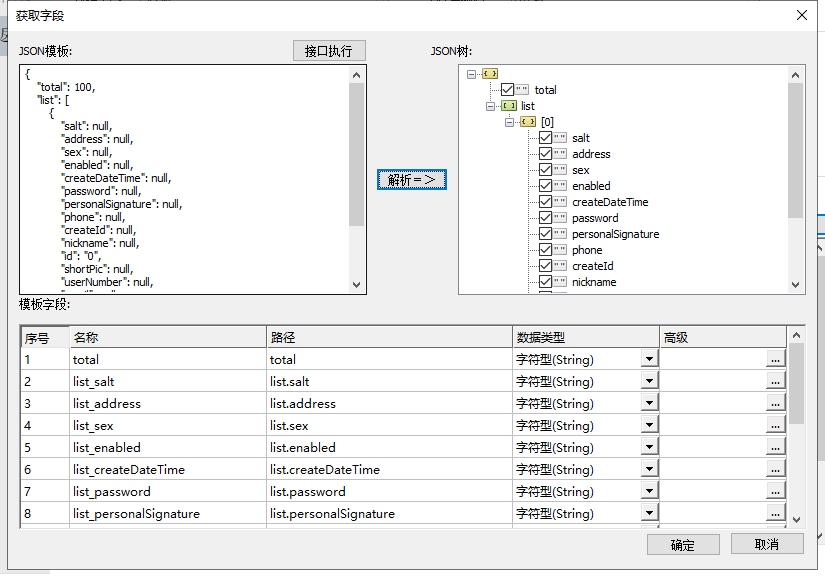Toggle the createDateTime checkbox
The height and width of the screenshot is (577, 825).
(x=545, y=202)
